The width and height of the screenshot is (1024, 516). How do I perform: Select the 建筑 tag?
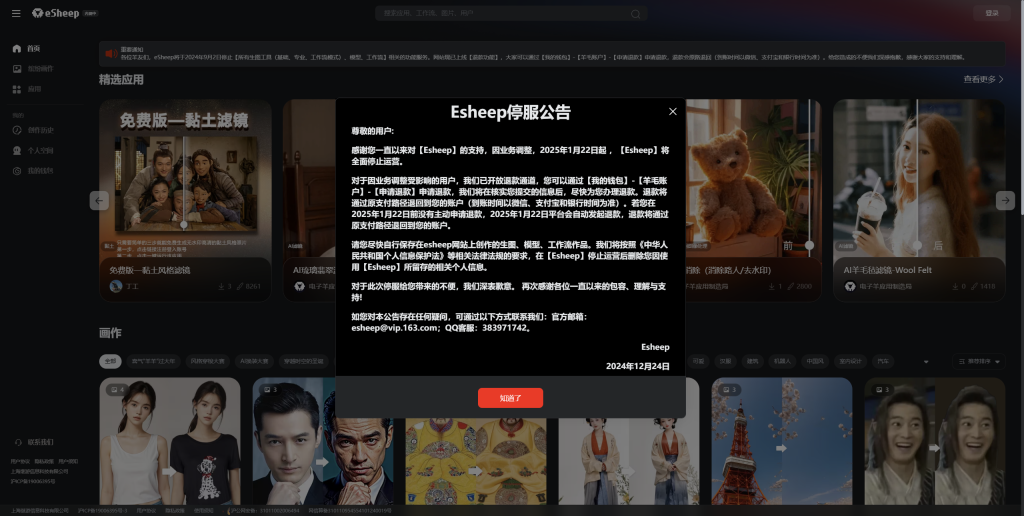tap(752, 361)
